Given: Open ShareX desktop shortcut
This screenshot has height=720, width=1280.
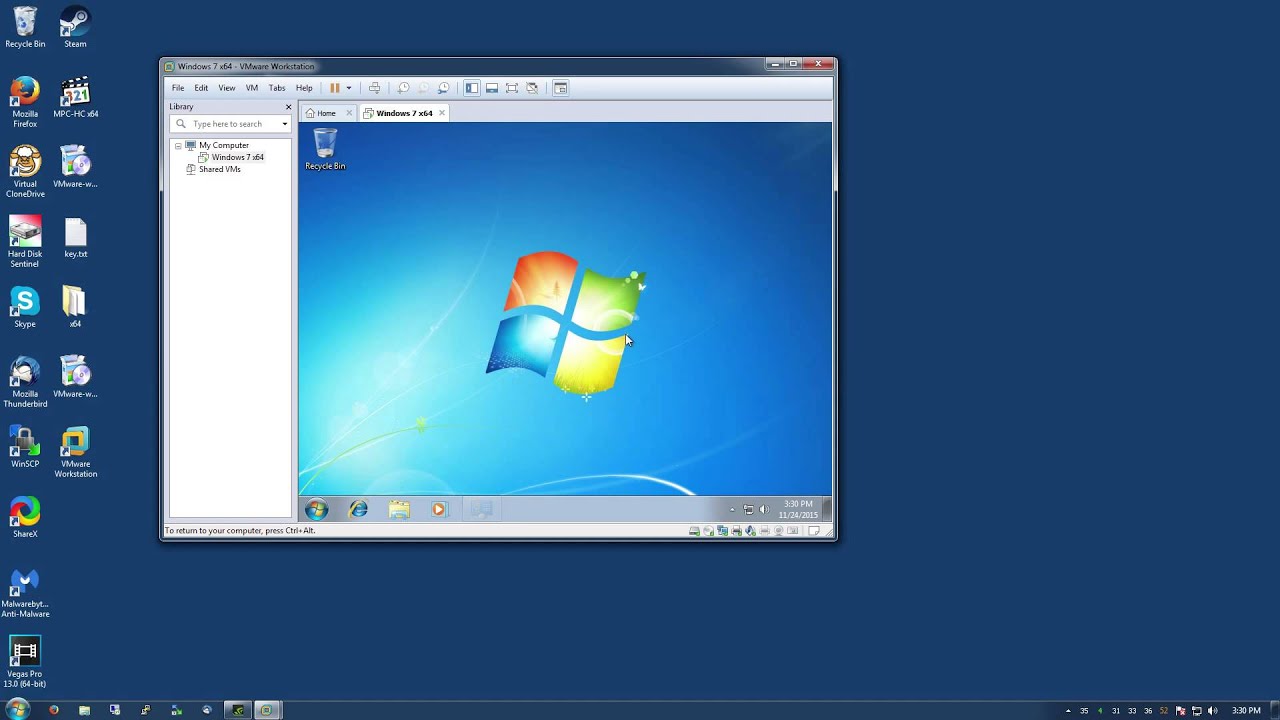Looking at the screenshot, I should tap(25, 517).
